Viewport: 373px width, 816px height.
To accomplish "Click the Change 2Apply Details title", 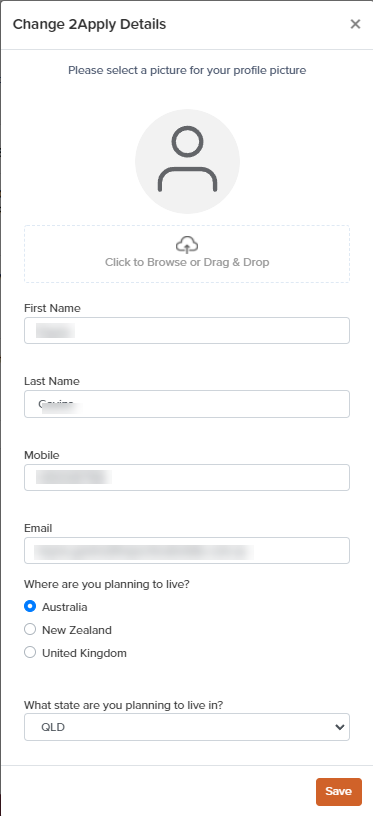I will 89,24.
